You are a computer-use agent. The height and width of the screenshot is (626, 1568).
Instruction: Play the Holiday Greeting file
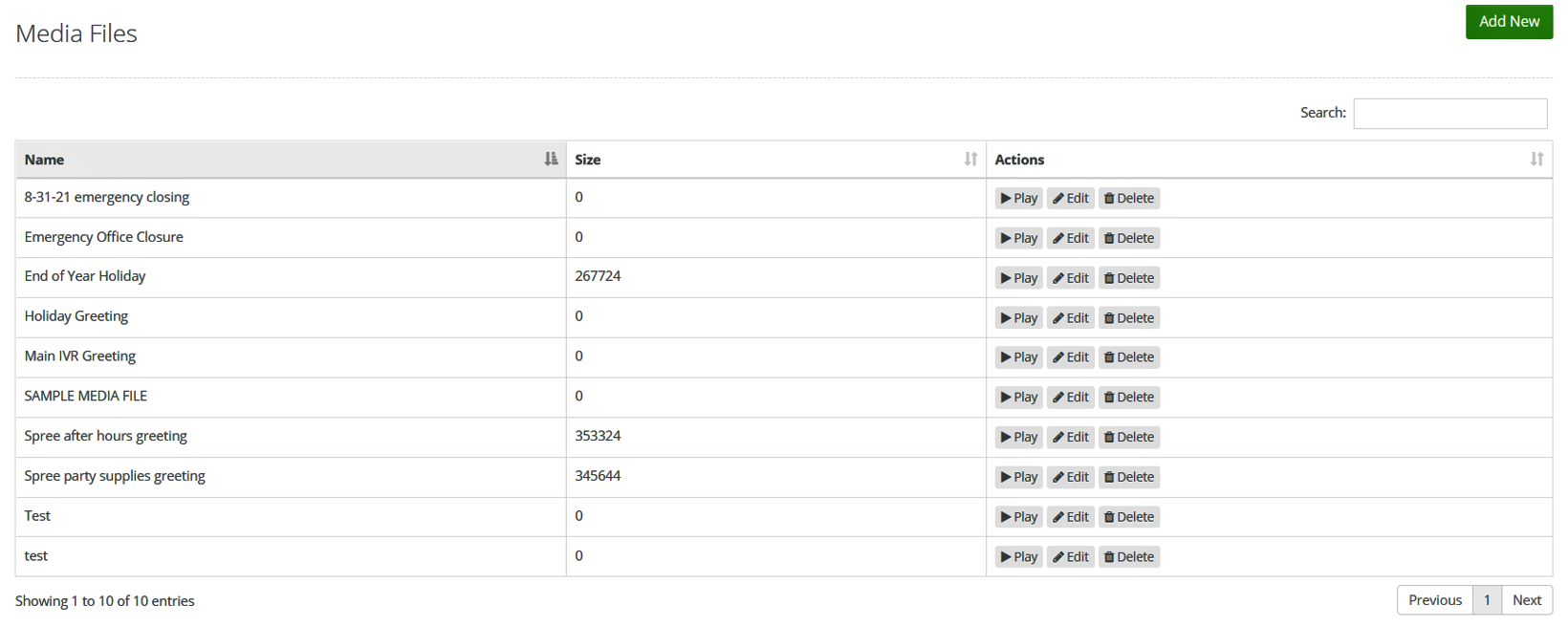[x=1018, y=317]
